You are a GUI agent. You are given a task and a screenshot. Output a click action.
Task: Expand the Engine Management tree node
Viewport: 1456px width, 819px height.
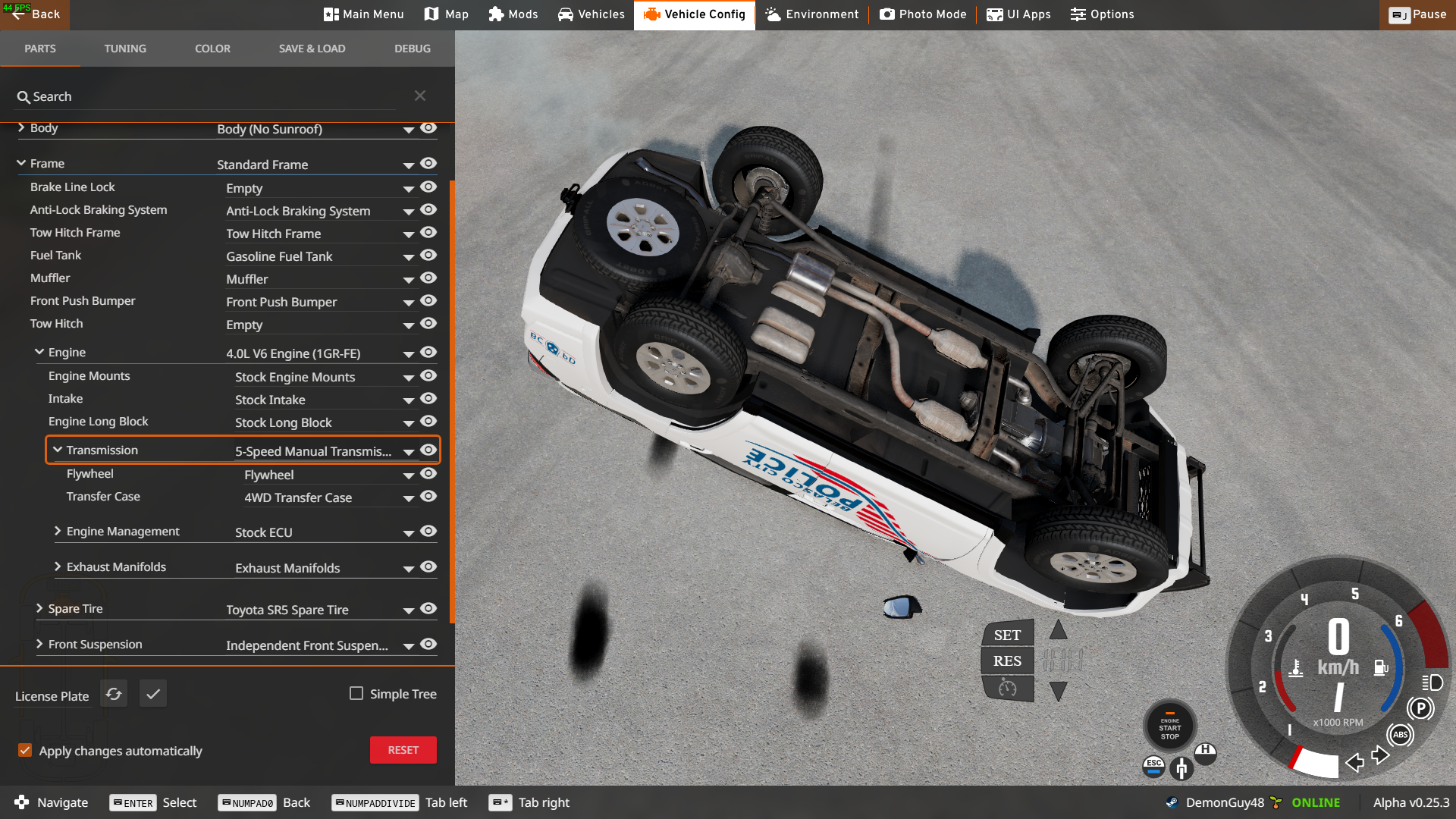(58, 531)
